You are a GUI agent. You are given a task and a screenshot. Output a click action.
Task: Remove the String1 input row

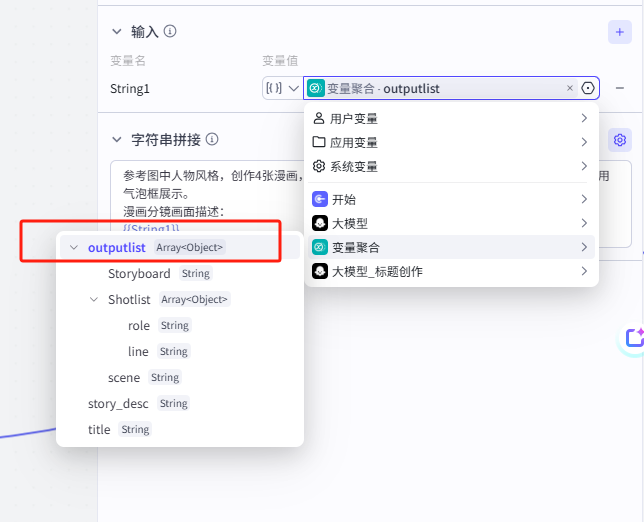[x=620, y=88]
